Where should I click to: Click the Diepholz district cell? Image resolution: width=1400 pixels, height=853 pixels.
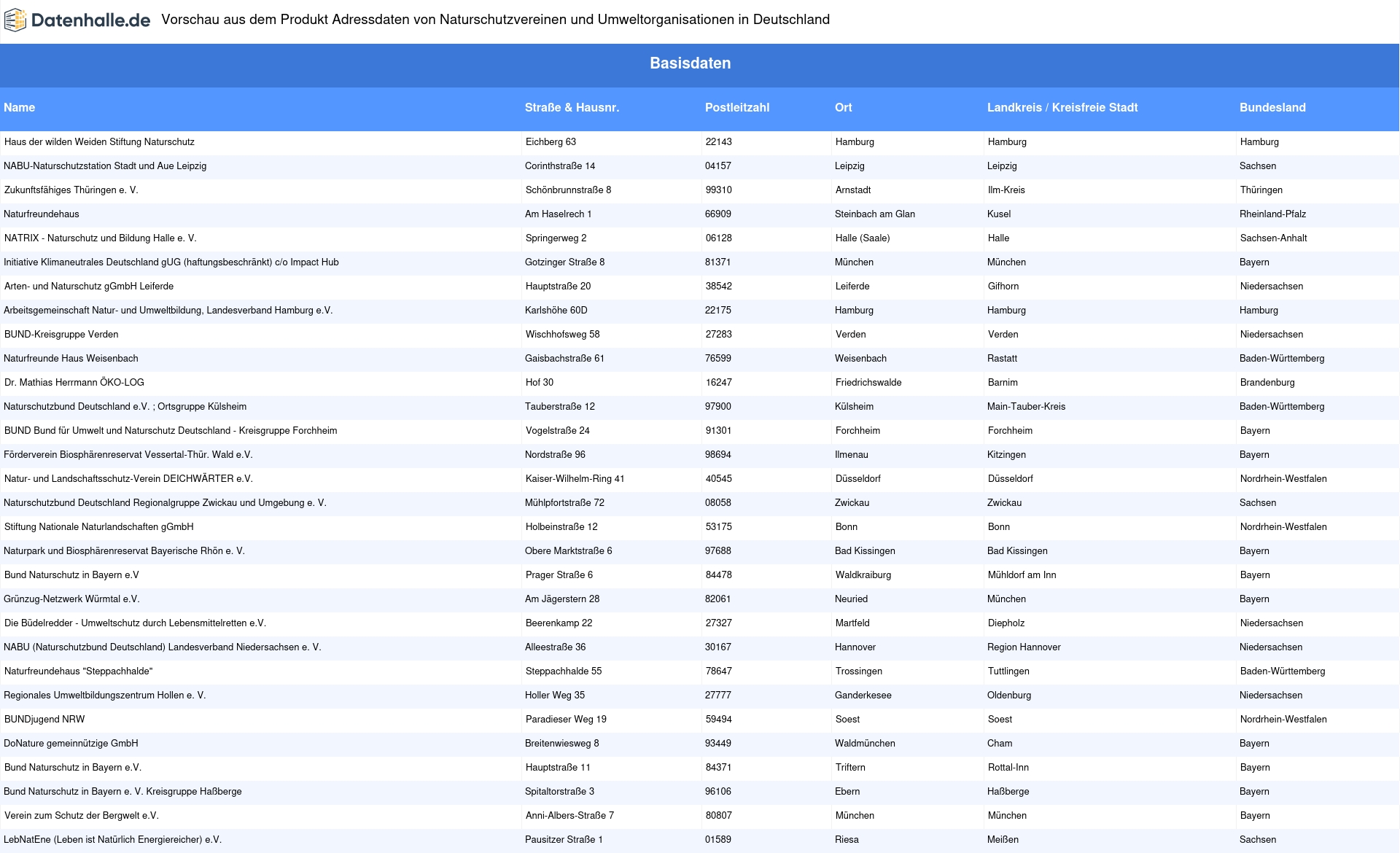[1006, 623]
